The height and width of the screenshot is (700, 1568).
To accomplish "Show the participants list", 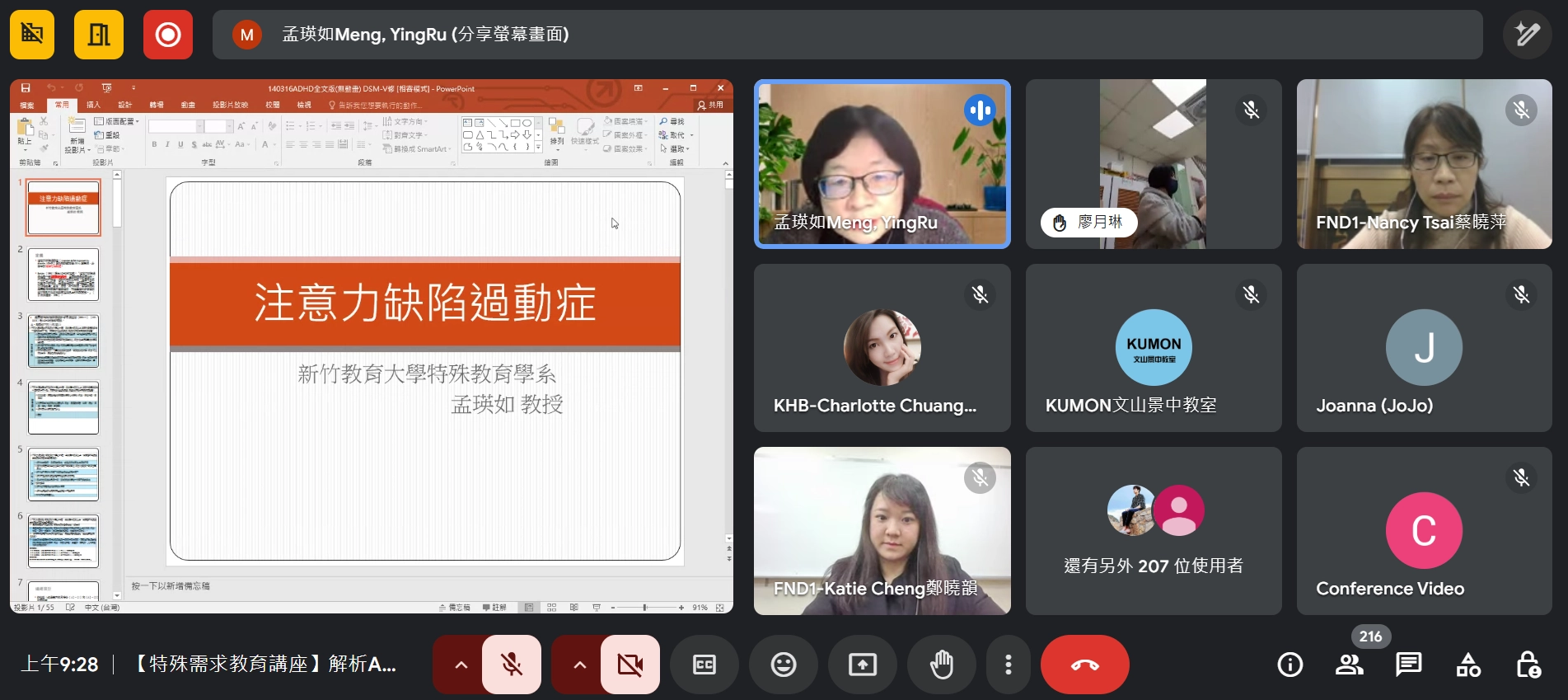I will pos(1349,665).
